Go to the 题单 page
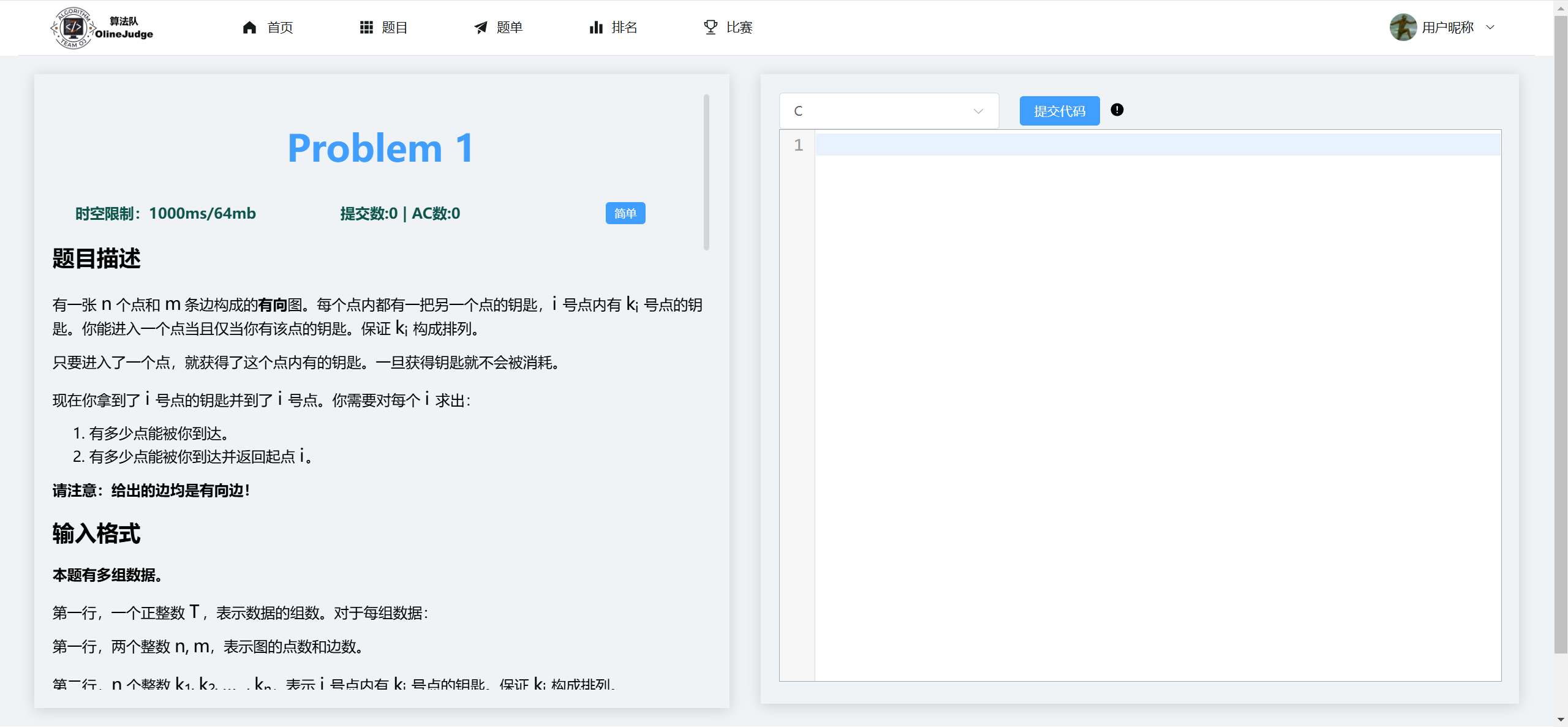The image size is (1568, 727). pyautogui.click(x=498, y=28)
